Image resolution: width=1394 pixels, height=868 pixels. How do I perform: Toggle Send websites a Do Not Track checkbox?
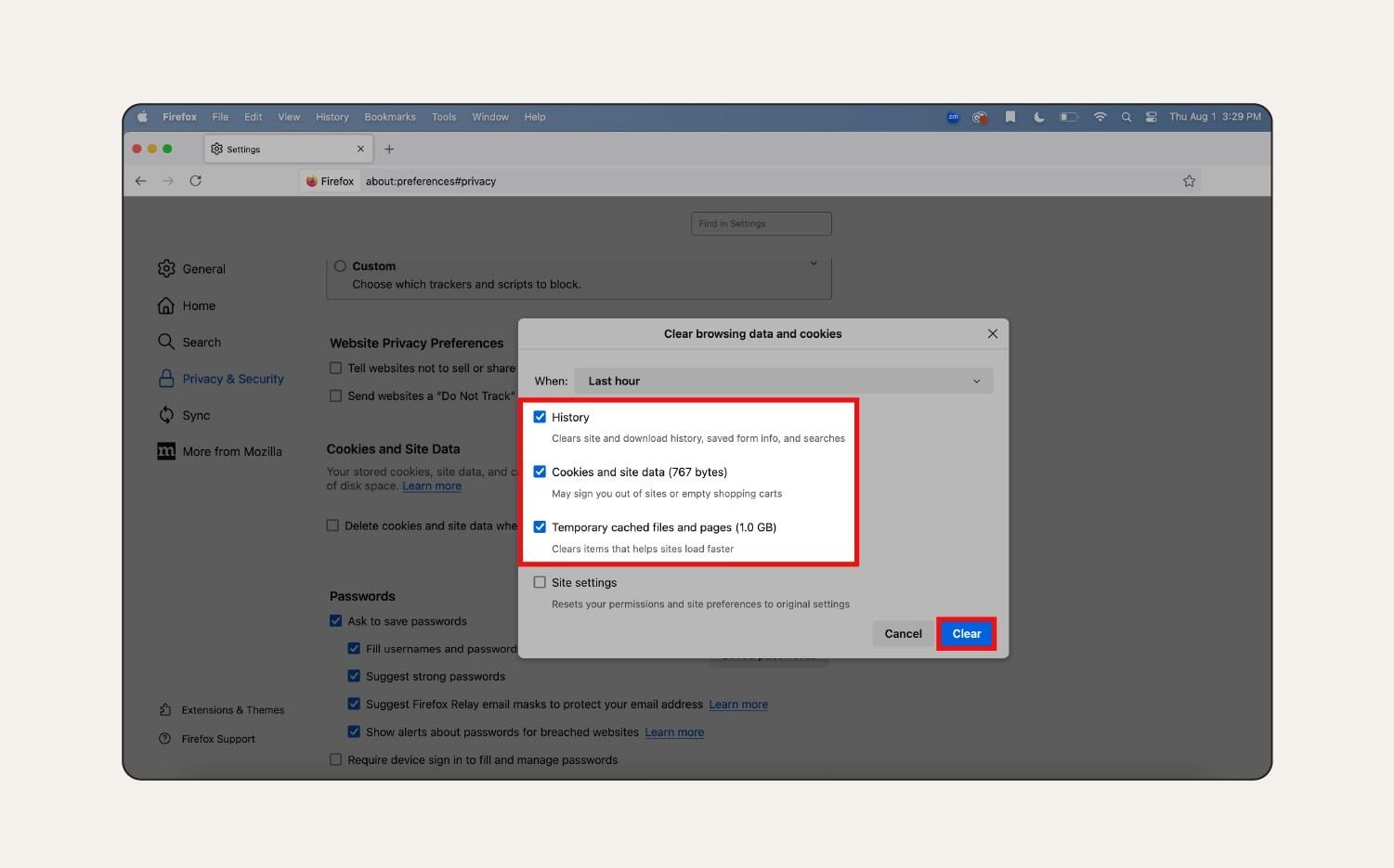pyautogui.click(x=336, y=396)
